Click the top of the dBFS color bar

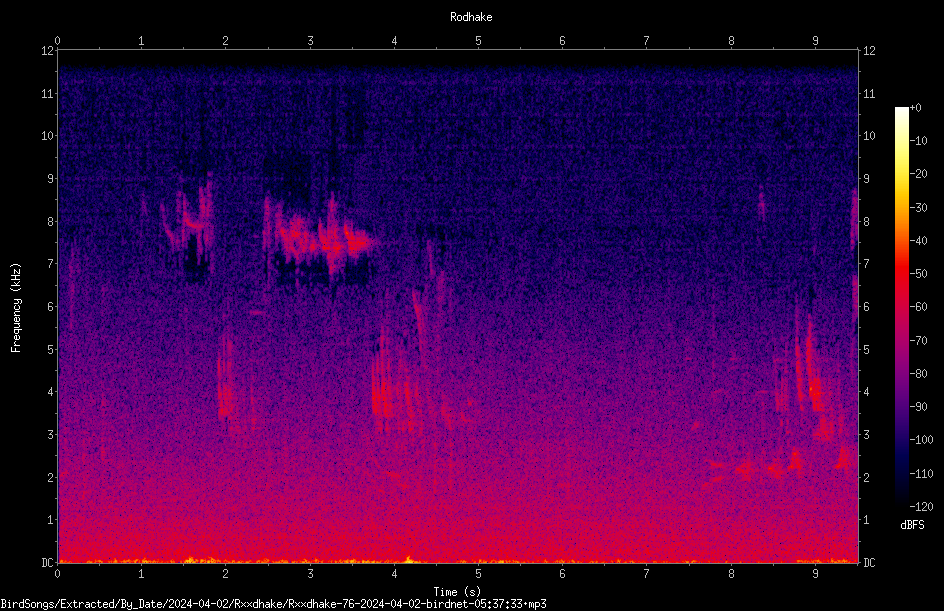901,110
